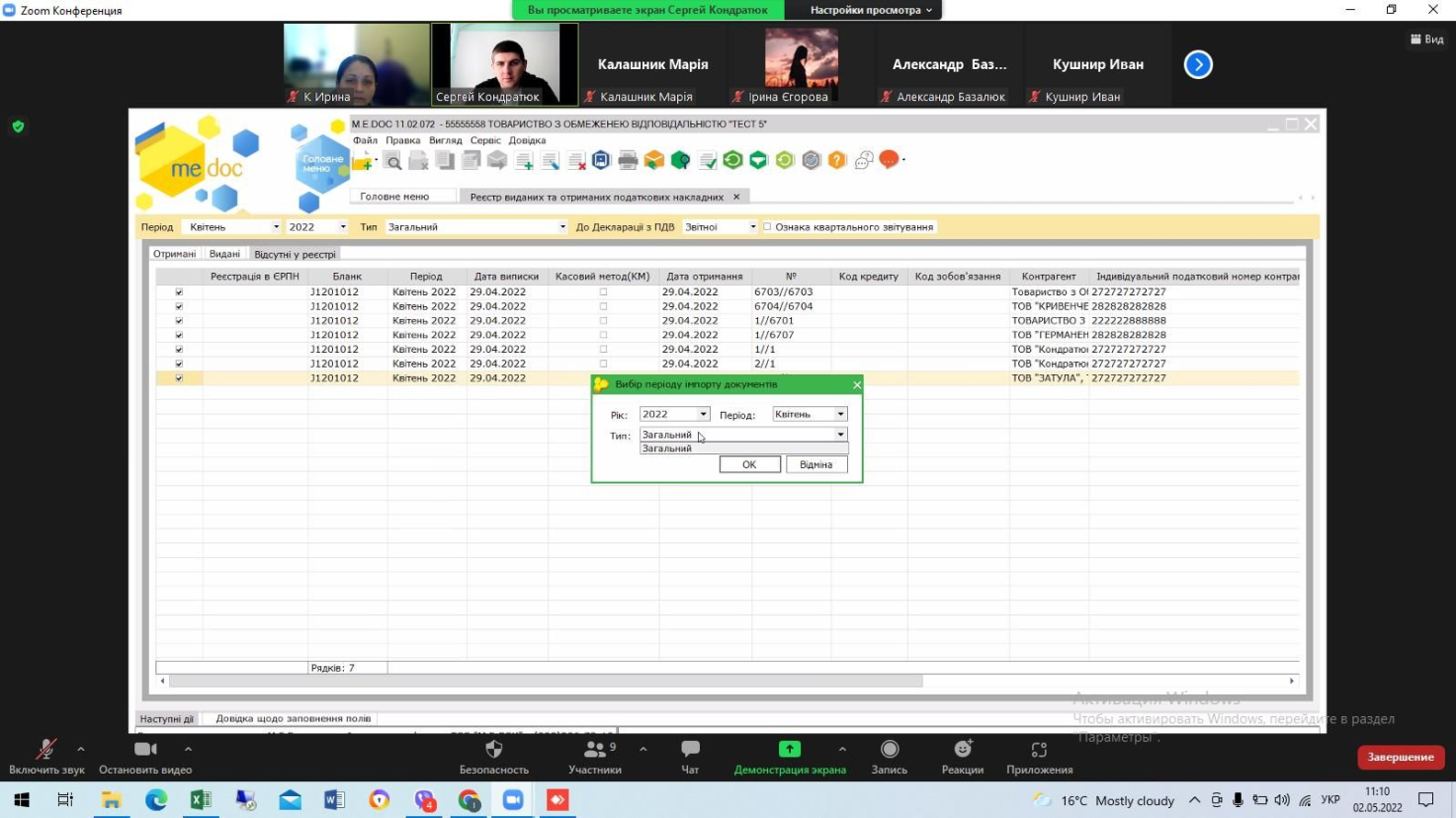This screenshot has width=1456, height=818.
Task: Open Excel from the Windows taskbar
Action: tap(201, 800)
